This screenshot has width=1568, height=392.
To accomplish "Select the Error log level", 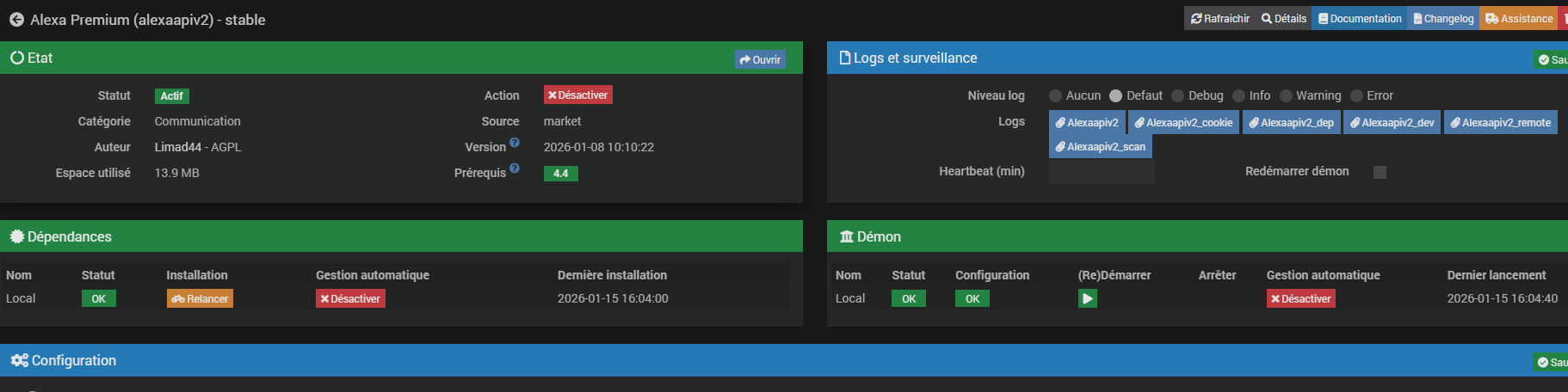I will (1356, 95).
